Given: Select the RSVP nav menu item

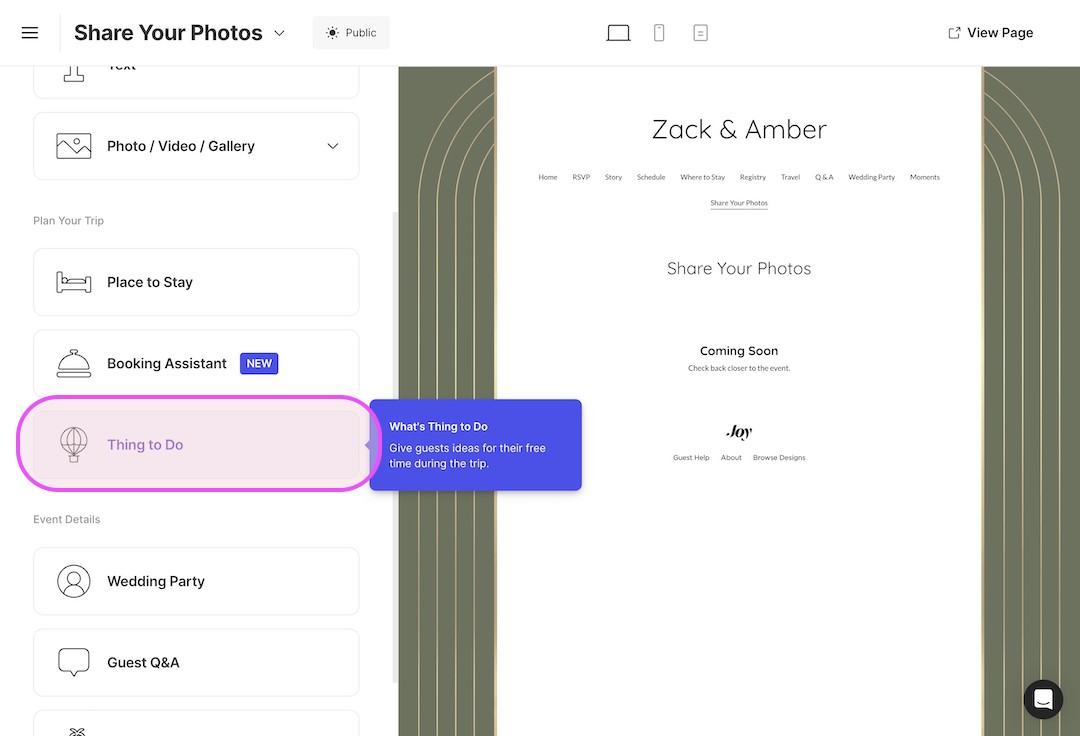Looking at the screenshot, I should tap(581, 177).
